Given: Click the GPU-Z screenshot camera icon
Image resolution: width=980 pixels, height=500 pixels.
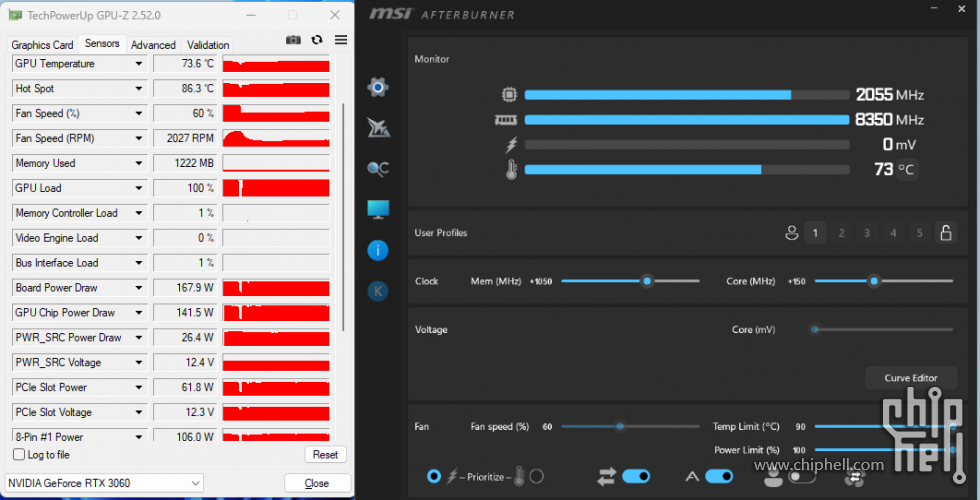Looking at the screenshot, I should (x=293, y=40).
